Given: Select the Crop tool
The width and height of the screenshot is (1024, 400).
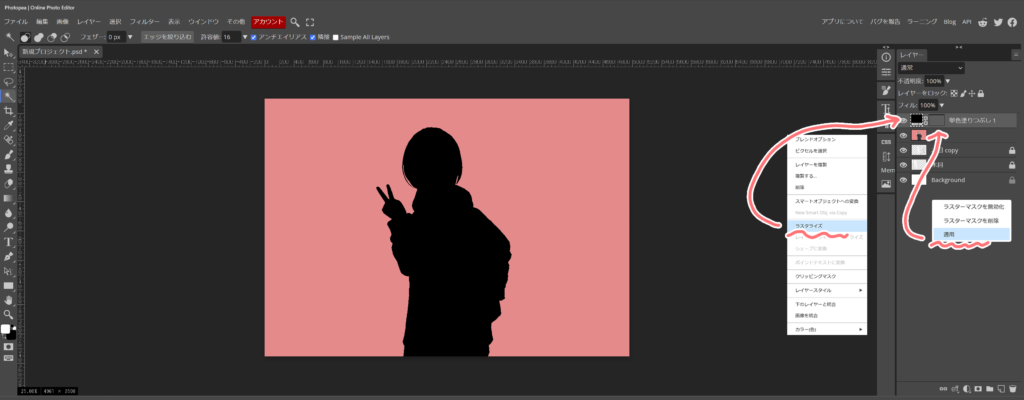Looking at the screenshot, I should (x=8, y=112).
